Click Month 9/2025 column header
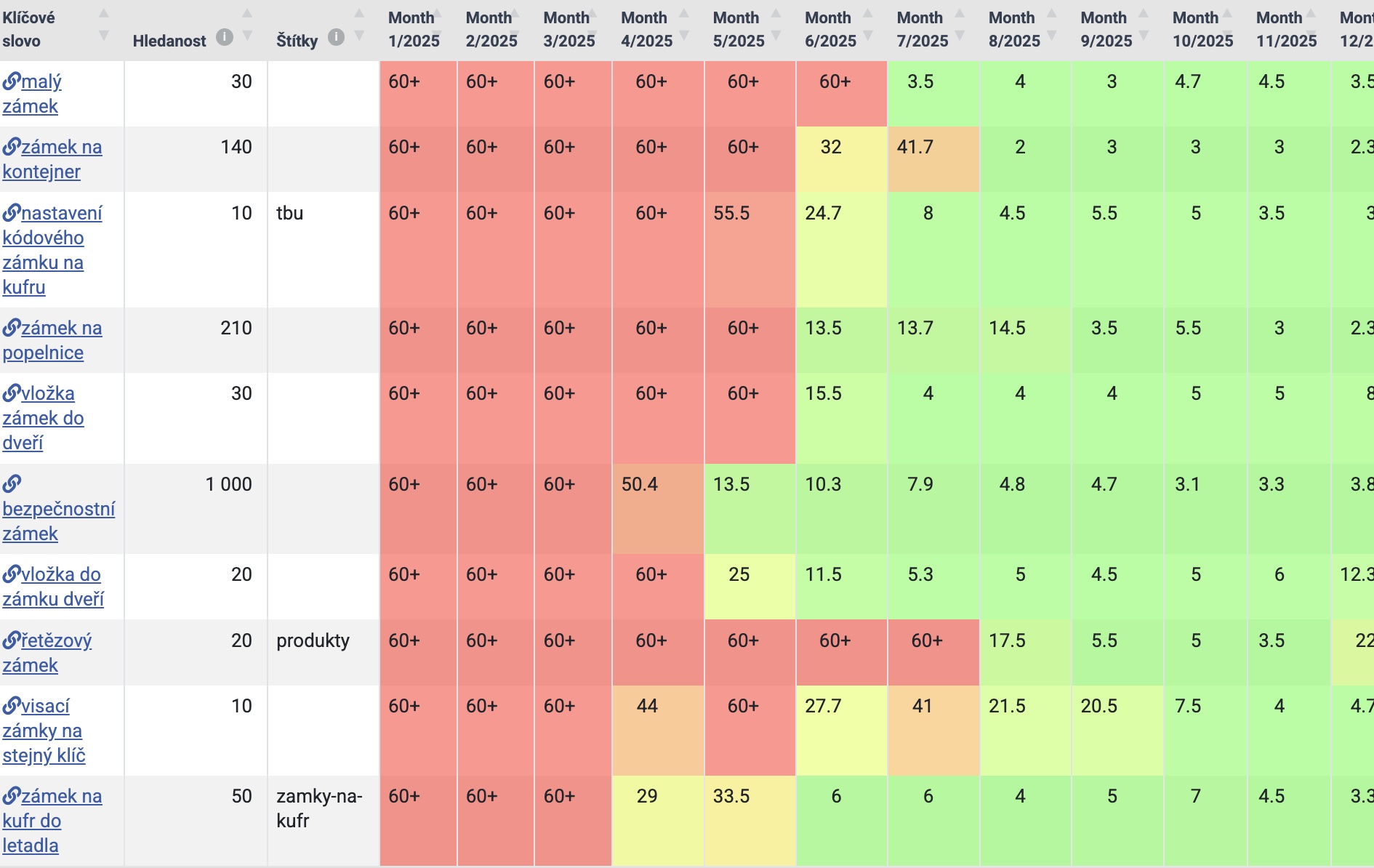The height and width of the screenshot is (868, 1374). [x=1106, y=29]
